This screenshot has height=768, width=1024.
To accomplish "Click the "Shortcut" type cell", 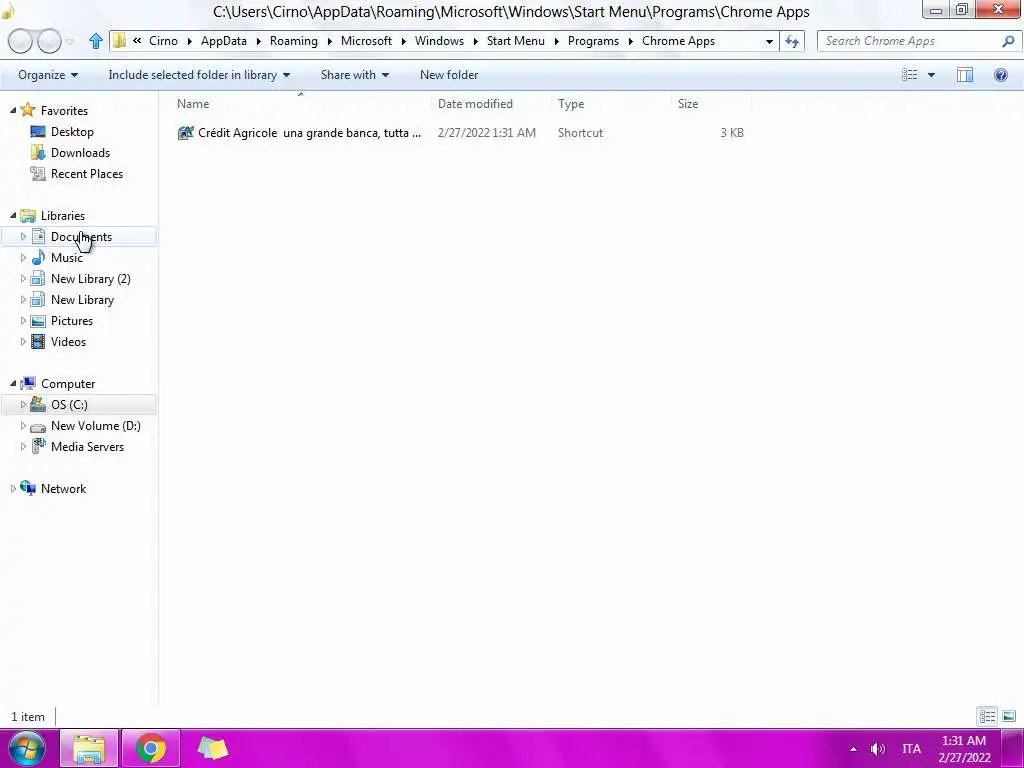I will 580,133.
